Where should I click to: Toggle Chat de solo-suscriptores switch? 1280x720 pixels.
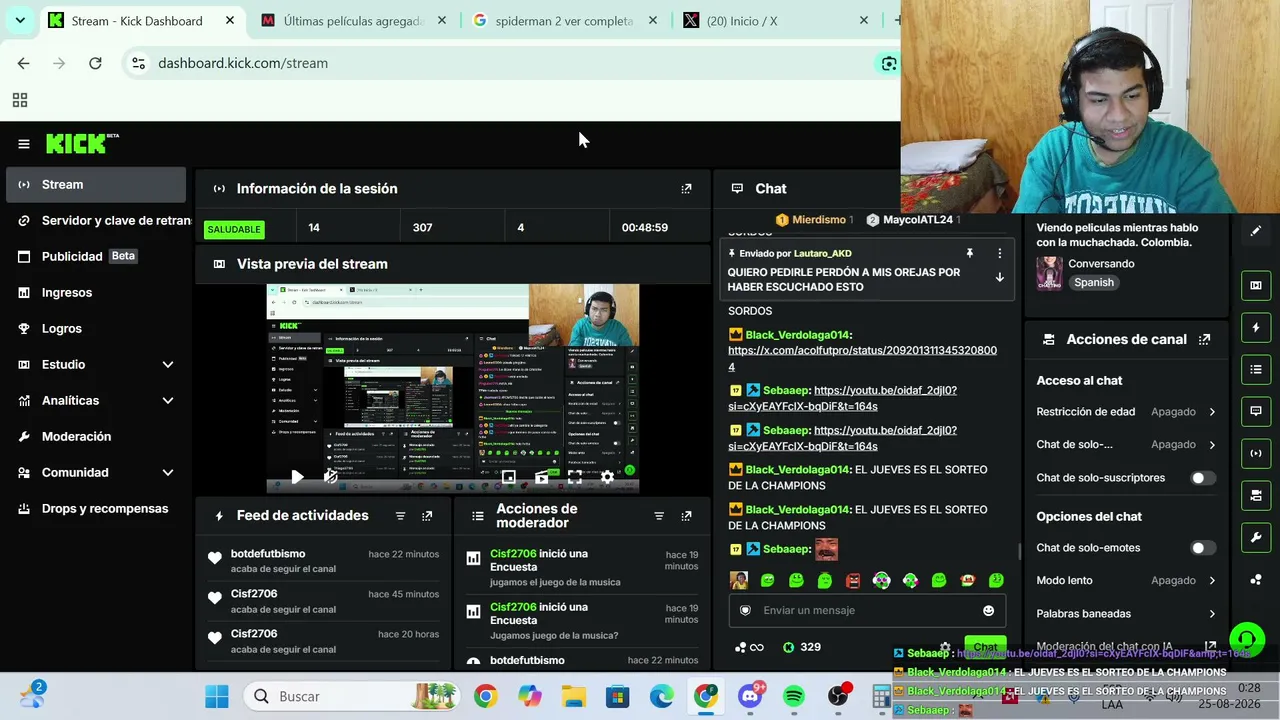point(1203,478)
